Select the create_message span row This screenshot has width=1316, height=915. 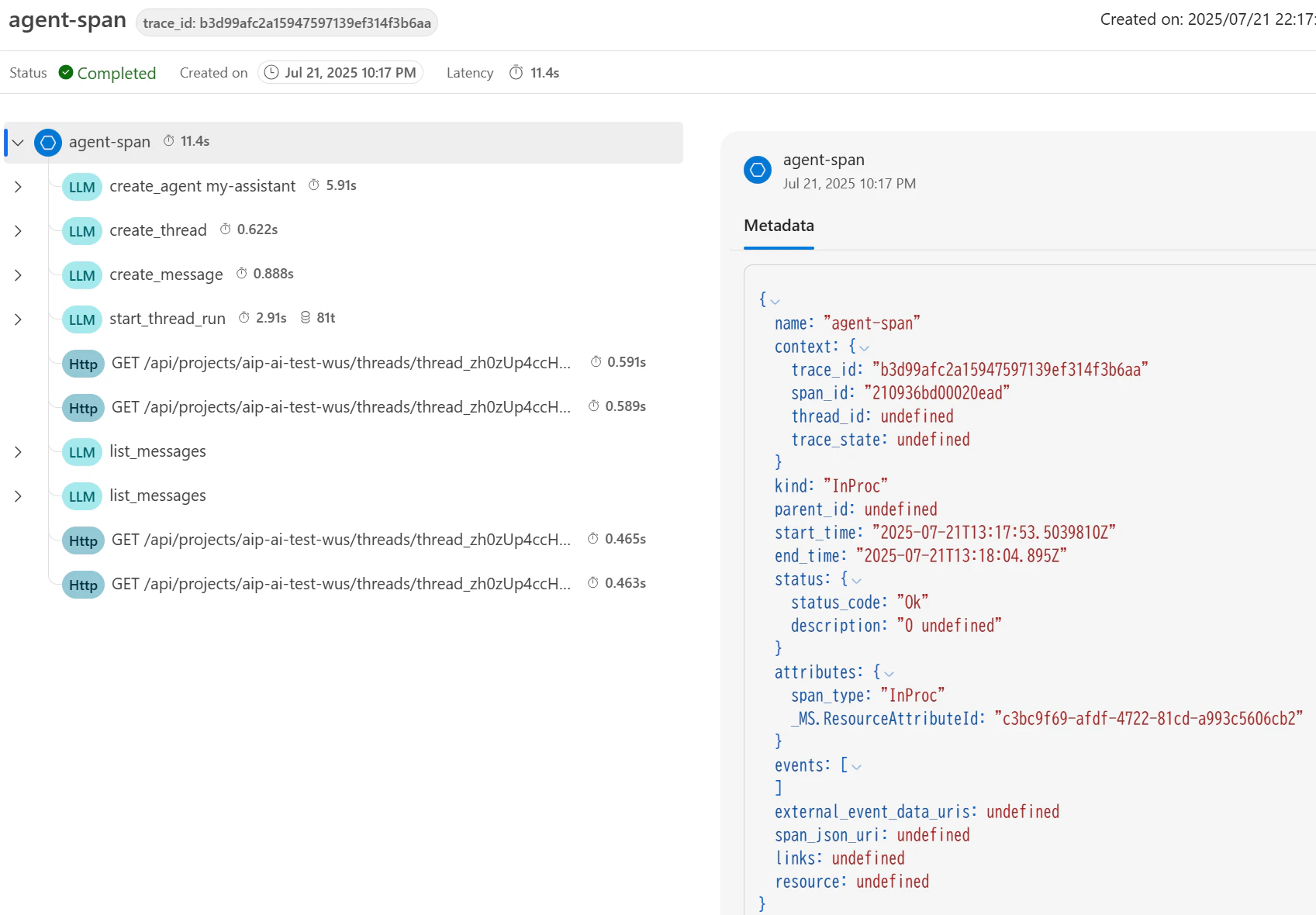click(166, 274)
